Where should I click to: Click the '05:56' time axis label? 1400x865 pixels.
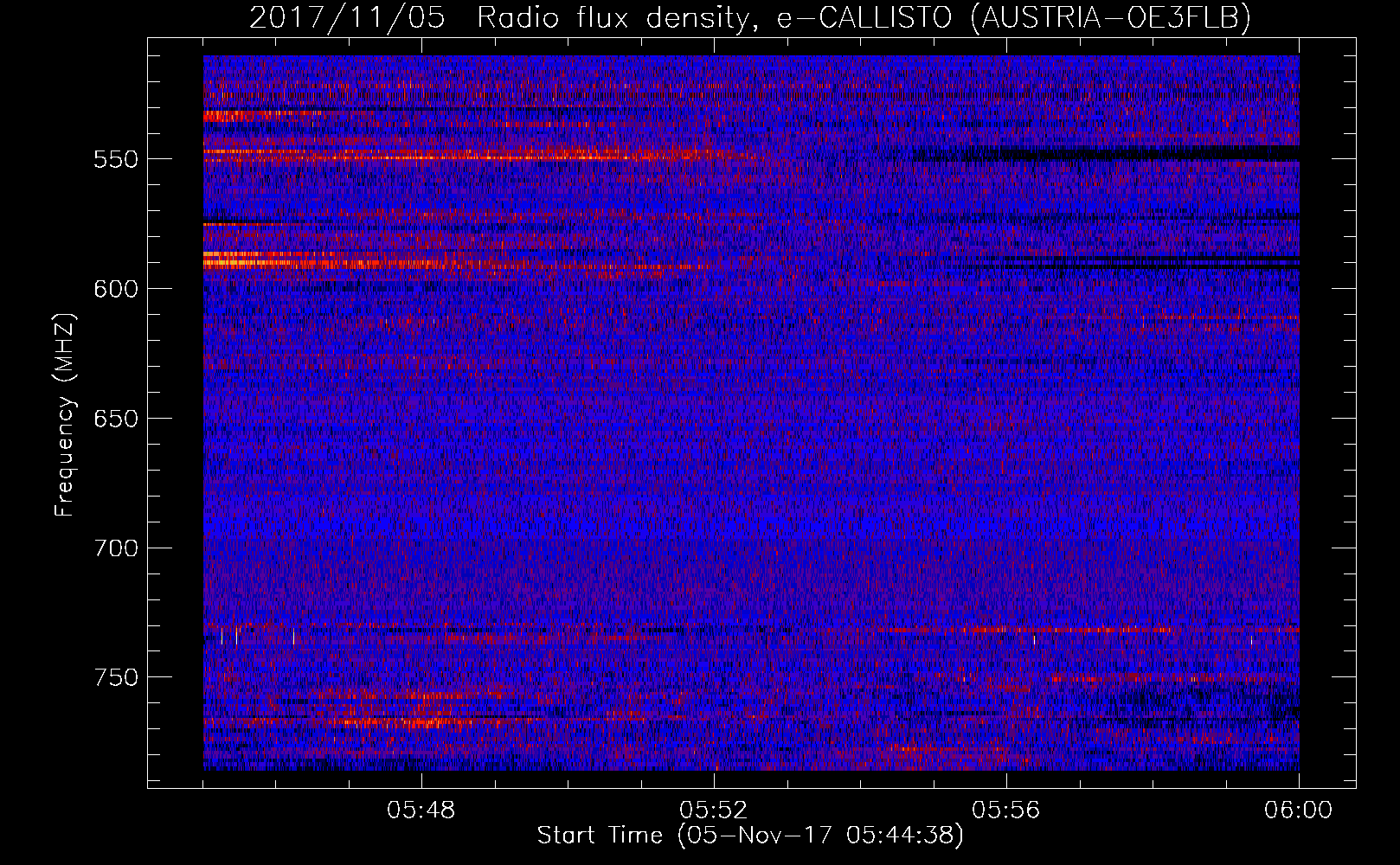(1006, 811)
